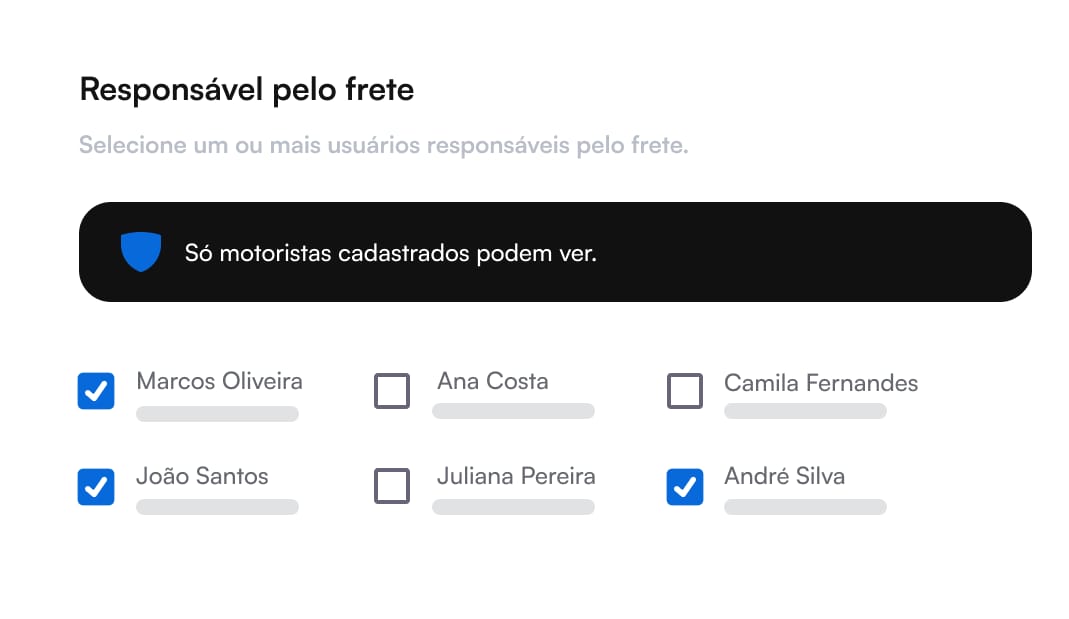This screenshot has height=619, width=1069.
Task: Check Juliana Pereira as responsável
Action: 392,487
